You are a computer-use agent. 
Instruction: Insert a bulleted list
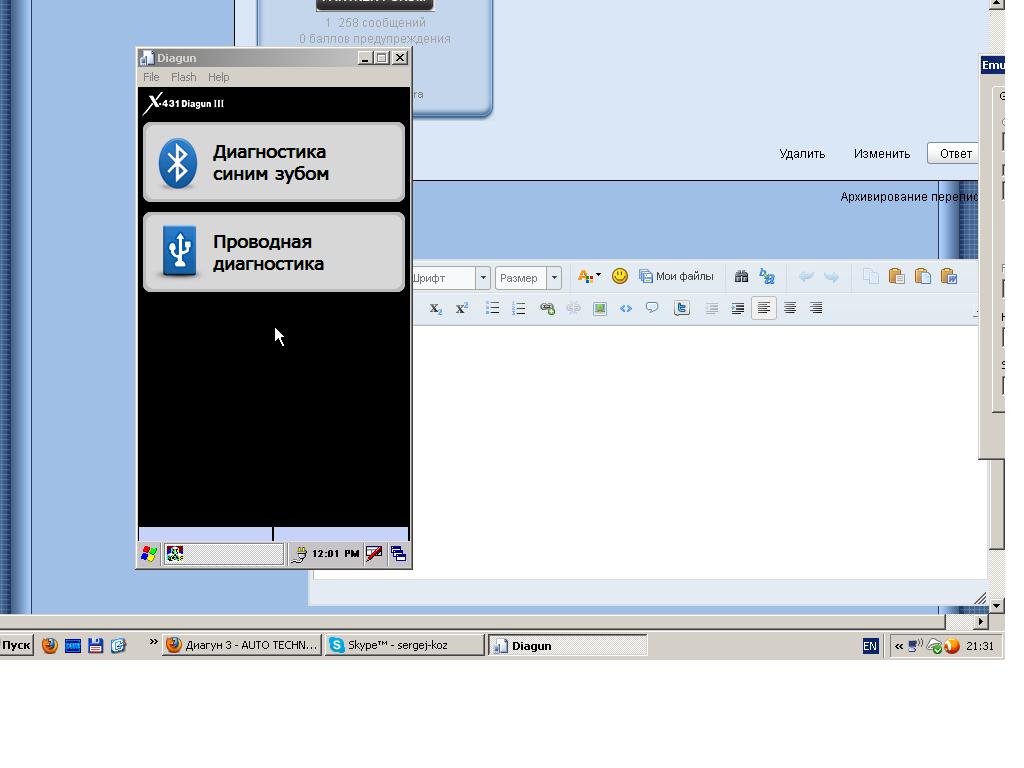pos(492,308)
